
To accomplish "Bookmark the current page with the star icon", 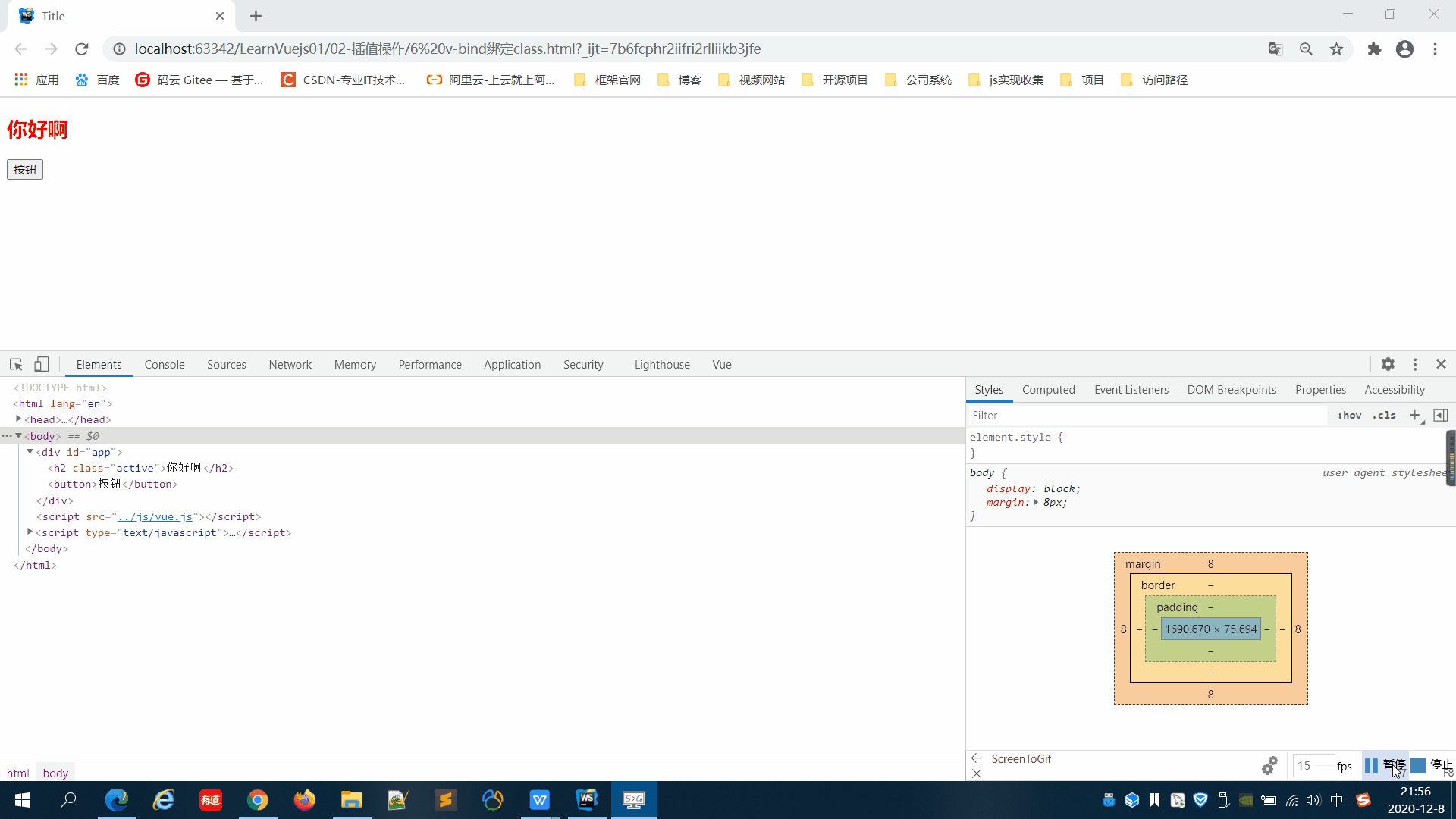I will [1336, 49].
